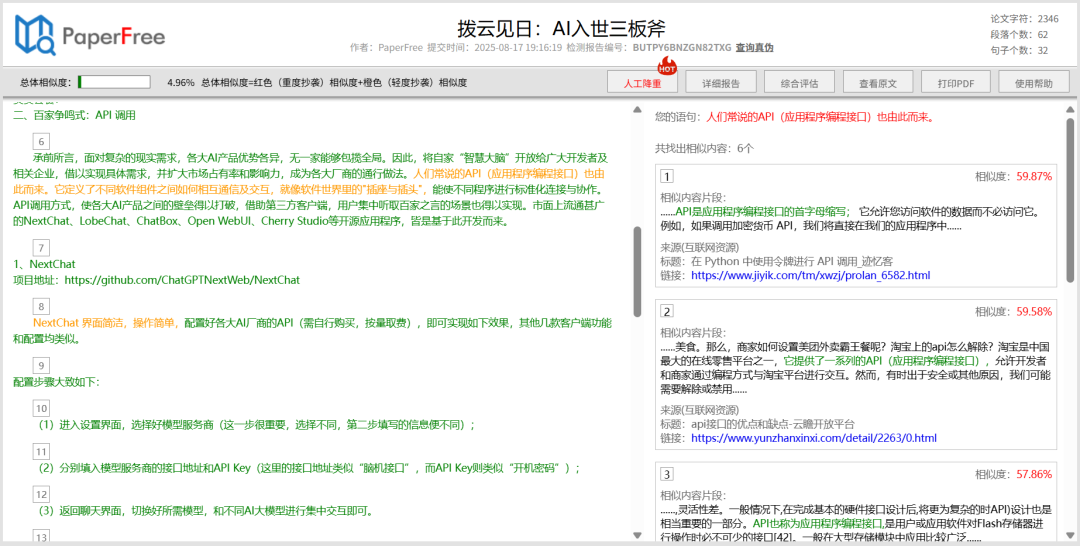The image size is (1080, 546).
Task: Open the 人工降重 button
Action: [x=642, y=83]
